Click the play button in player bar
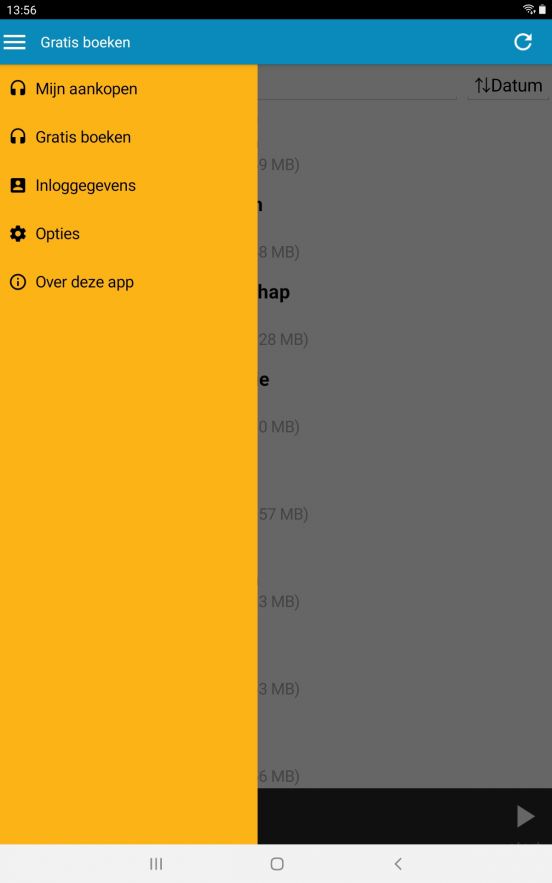The width and height of the screenshot is (552, 883). tap(525, 816)
